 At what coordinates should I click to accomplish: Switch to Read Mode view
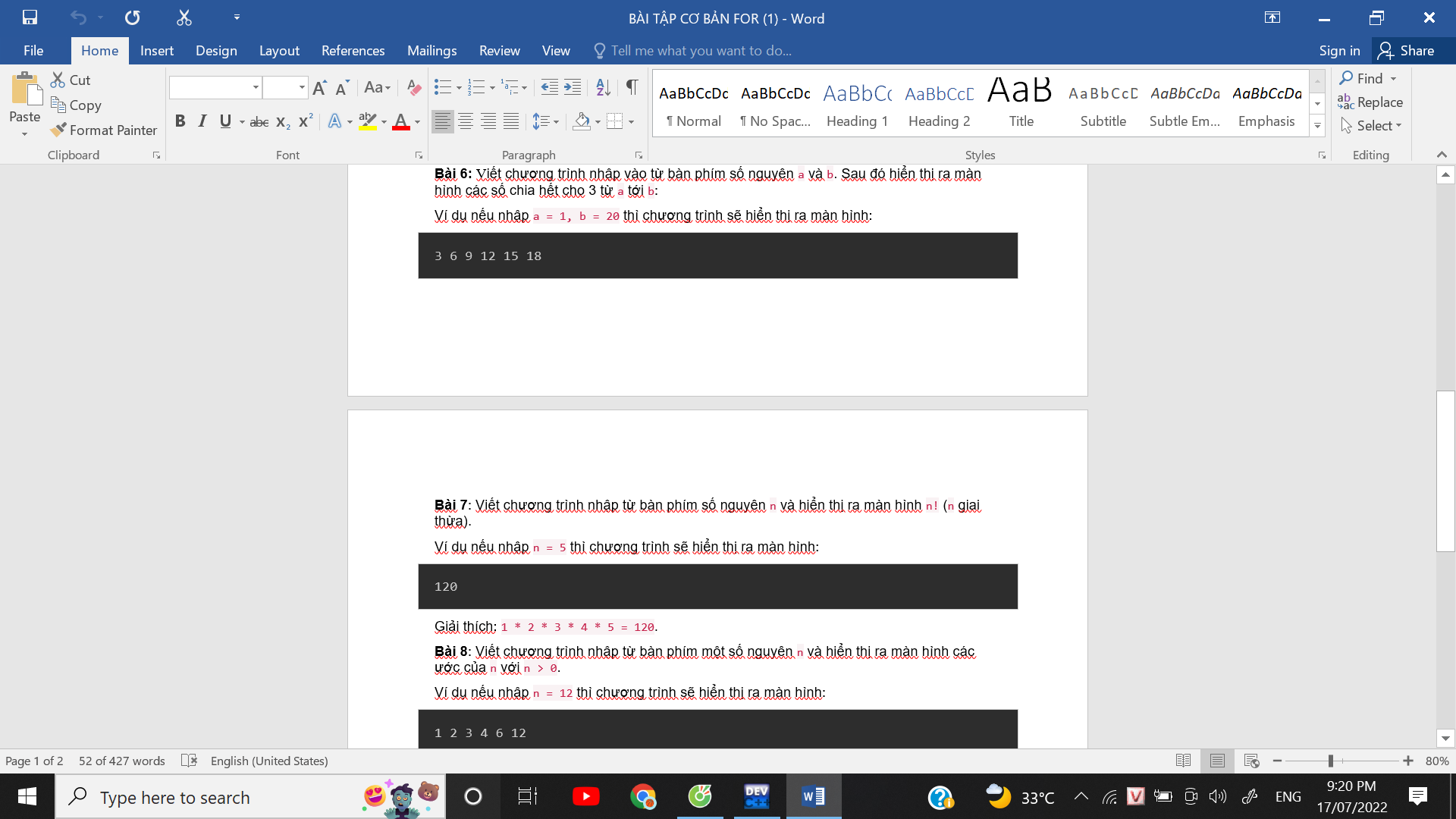(x=1183, y=761)
